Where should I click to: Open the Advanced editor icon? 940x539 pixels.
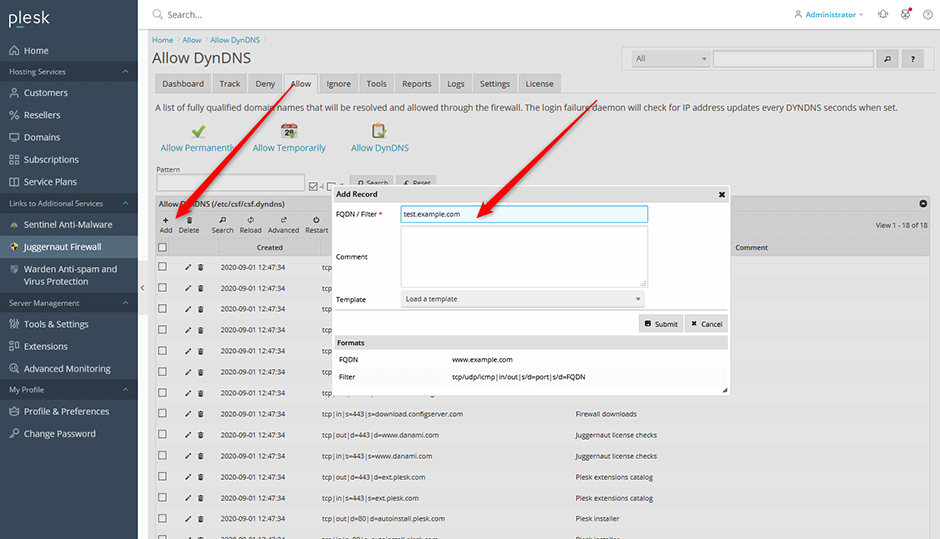coord(284,220)
